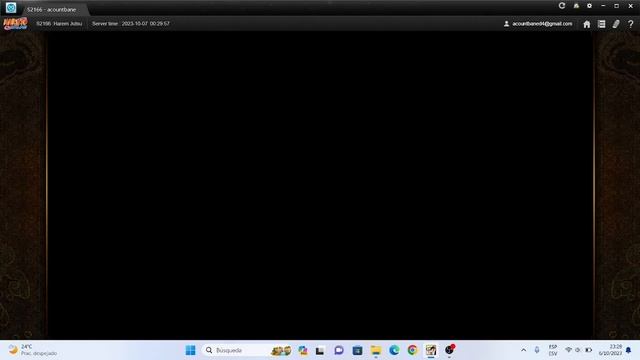Viewport: 640px width, 360px height.
Task: Click the Naruto Online logo
Action: point(15,24)
